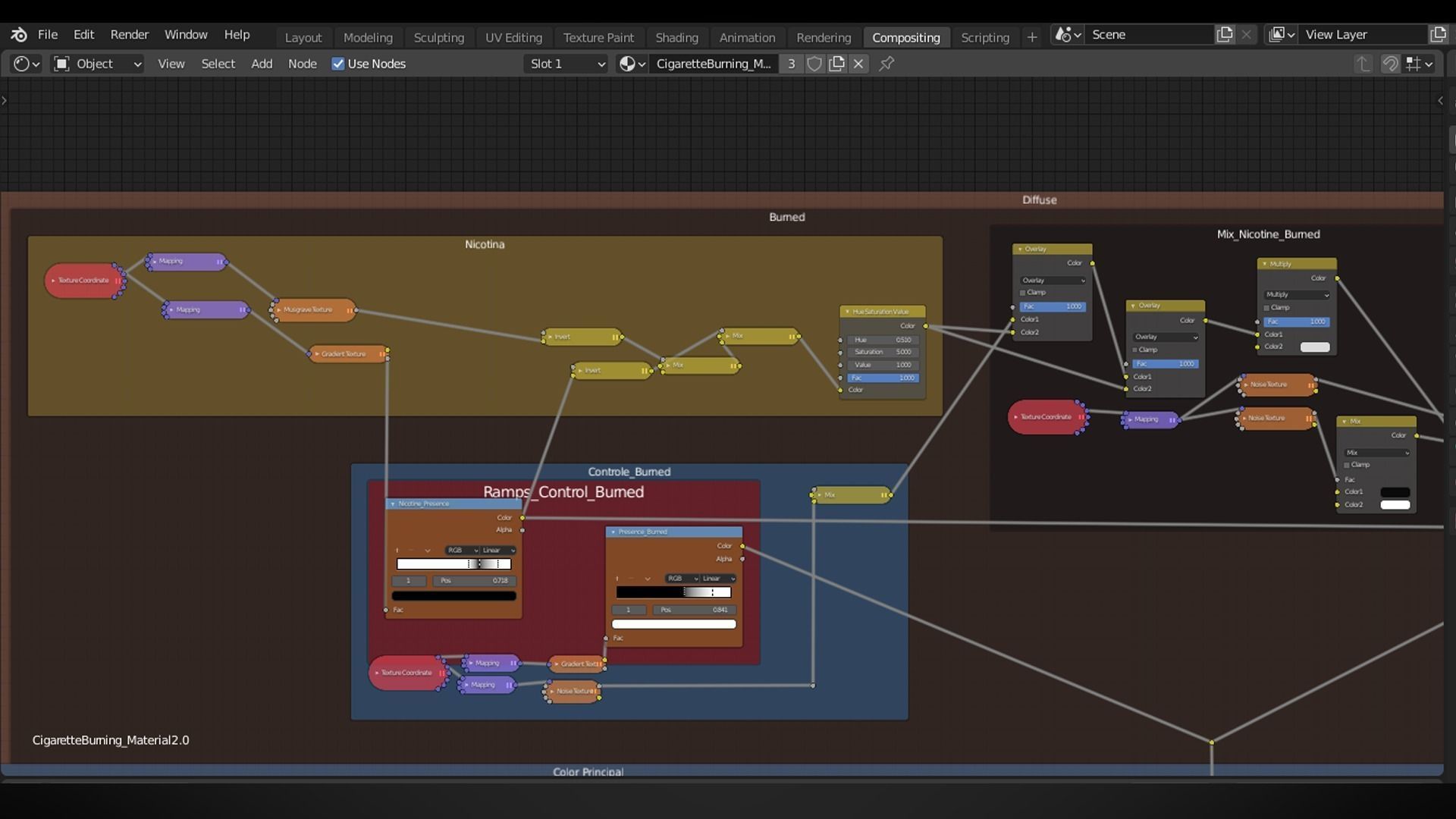Click the material user count 3 button
The width and height of the screenshot is (1456, 819).
(x=791, y=64)
